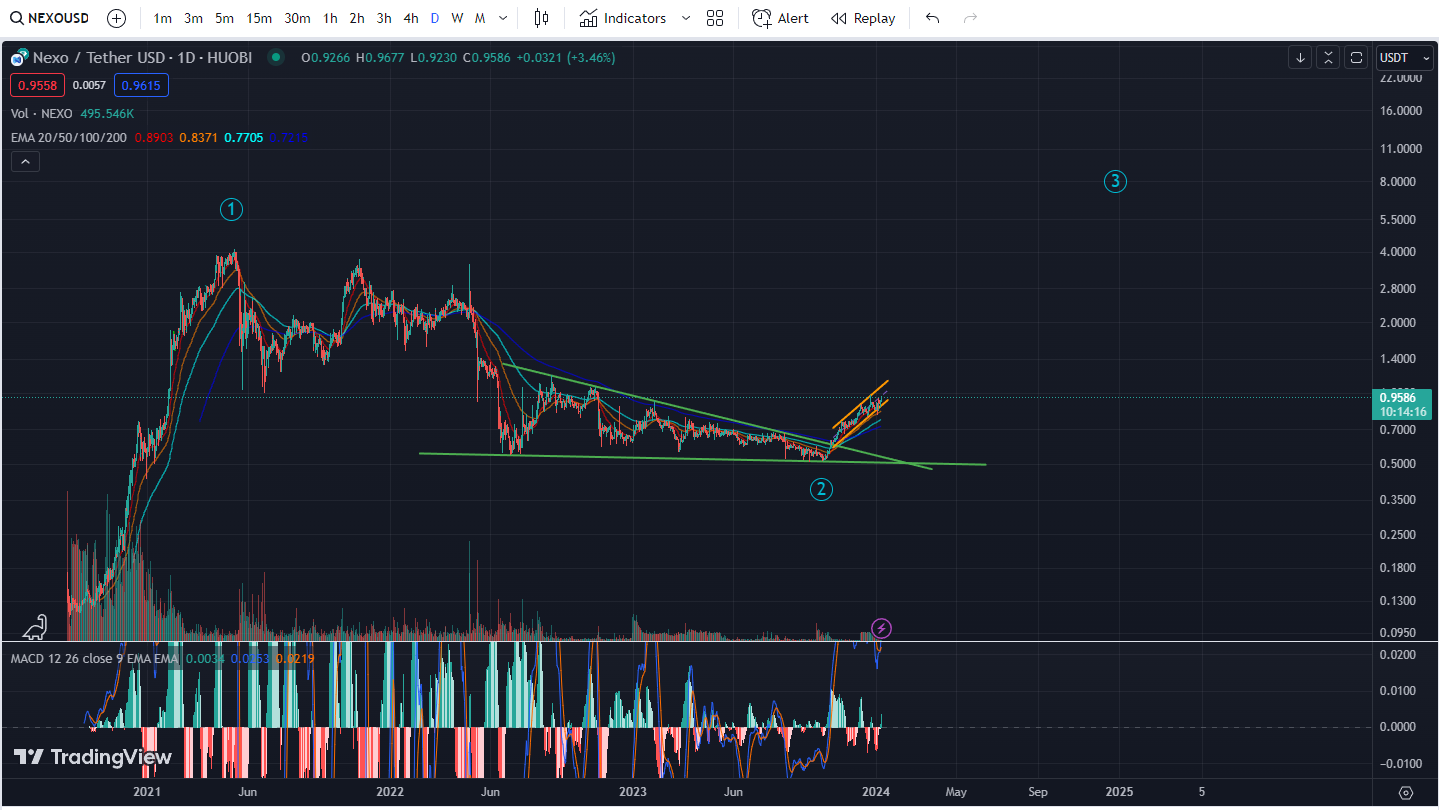Switch to the 3m timeframe
The height and width of the screenshot is (810, 1439).
point(193,18)
